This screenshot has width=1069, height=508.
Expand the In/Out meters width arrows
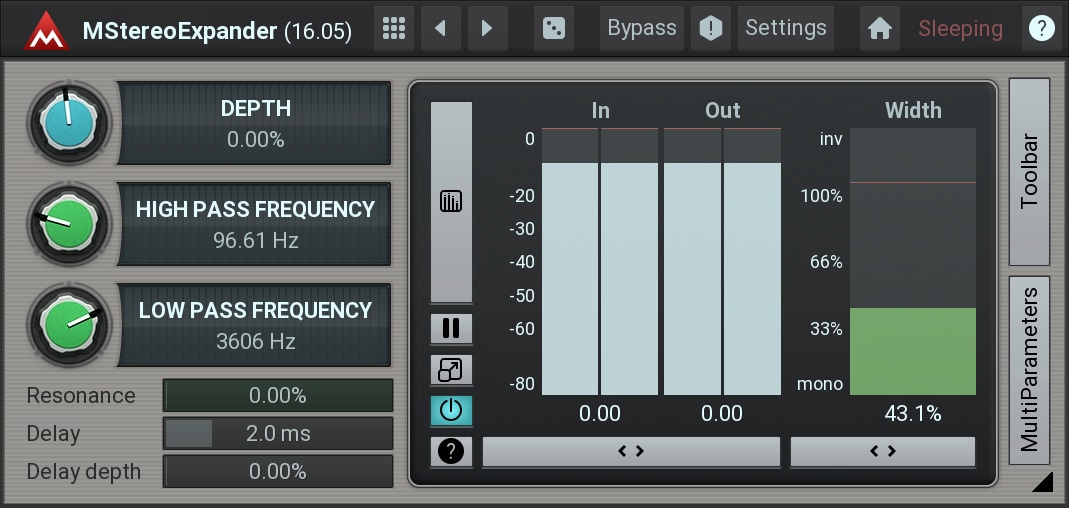pyautogui.click(x=631, y=451)
